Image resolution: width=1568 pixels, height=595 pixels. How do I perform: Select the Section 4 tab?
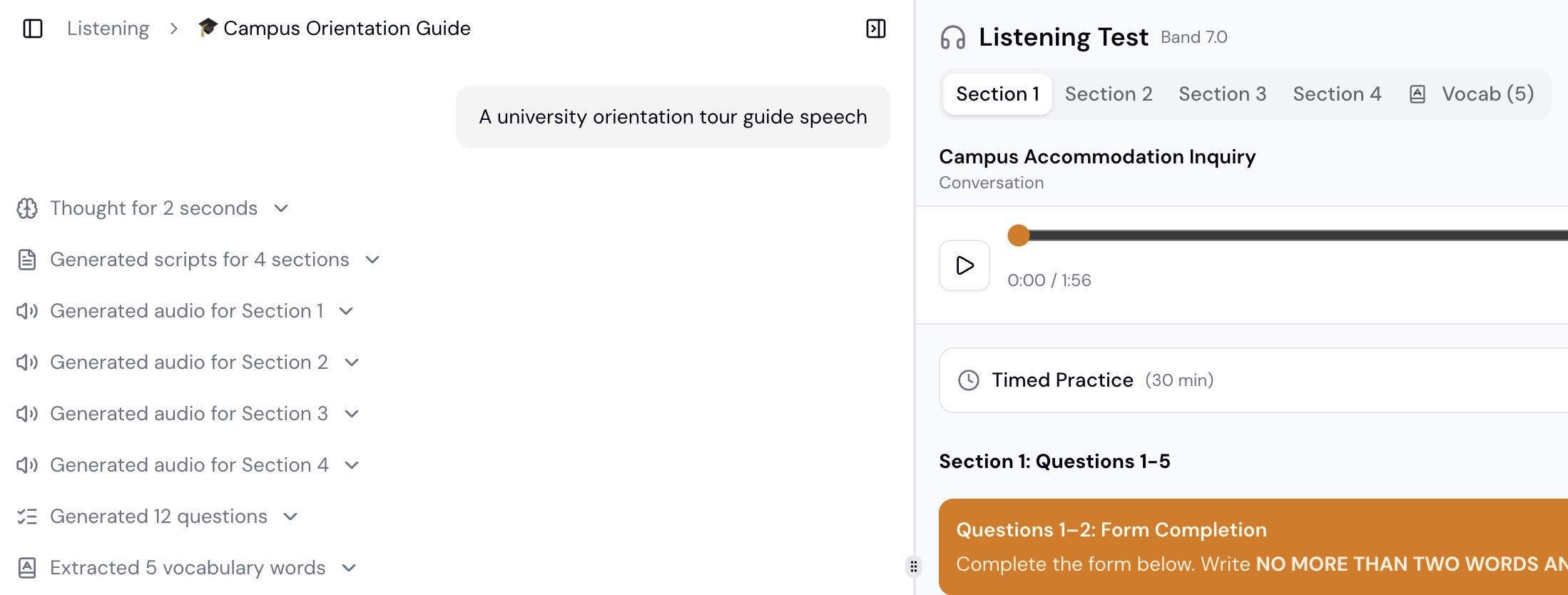click(x=1337, y=94)
